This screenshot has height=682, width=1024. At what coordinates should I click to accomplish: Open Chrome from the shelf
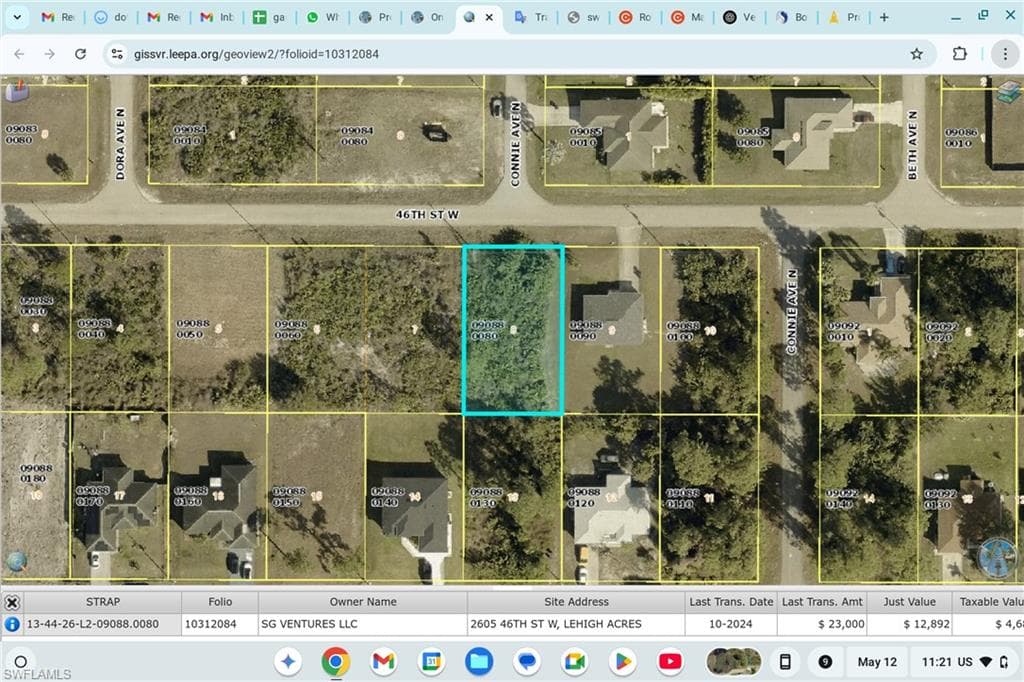point(336,662)
